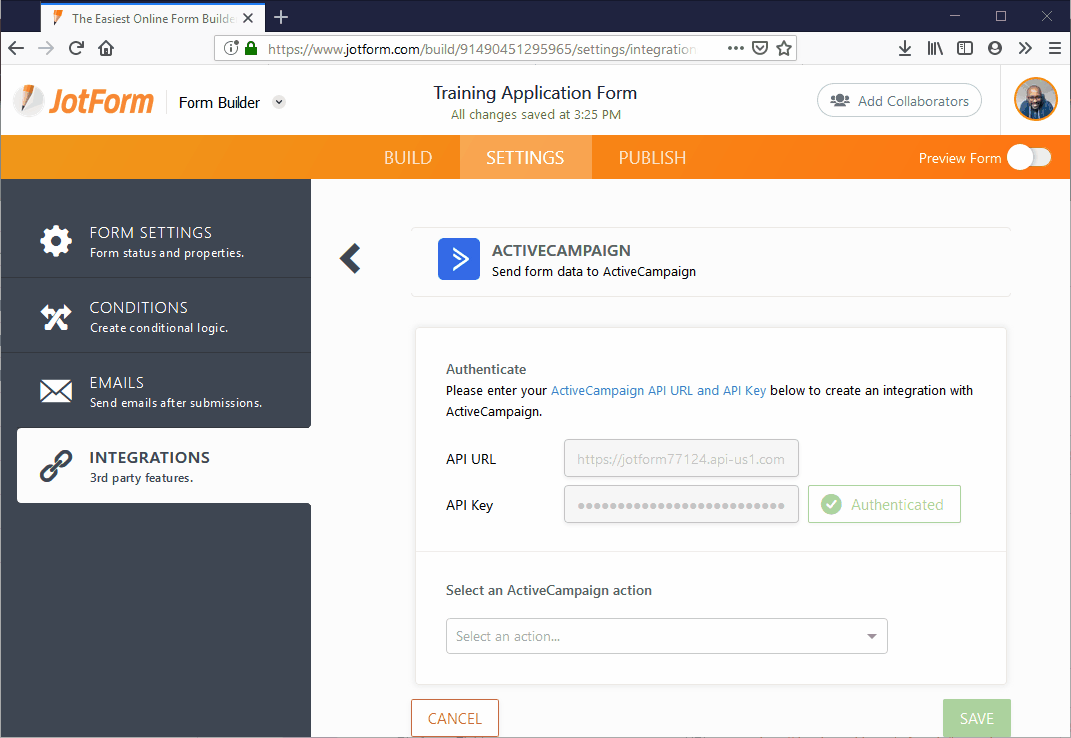This screenshot has width=1071, height=738.
Task: Open the Firefox hamburger menu
Action: [1055, 48]
